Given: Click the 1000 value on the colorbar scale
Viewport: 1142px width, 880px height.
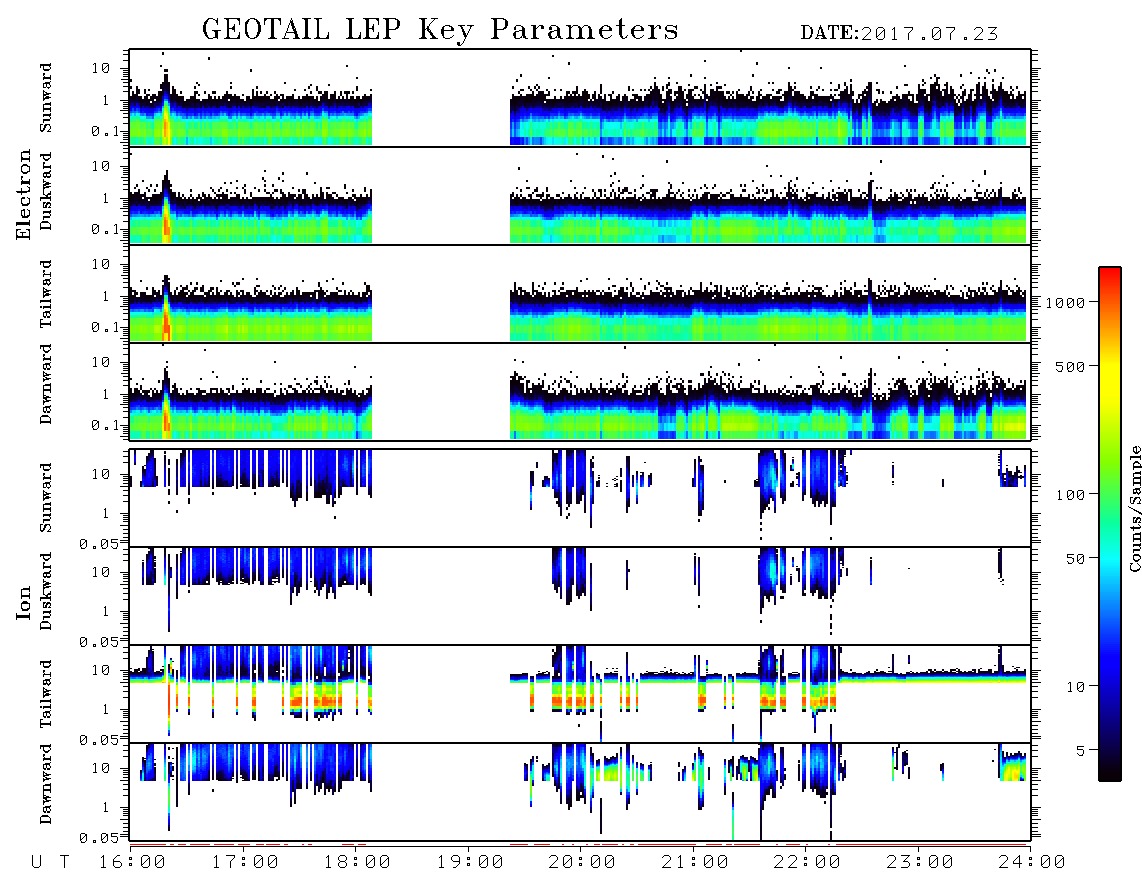Looking at the screenshot, I should (1065, 302).
